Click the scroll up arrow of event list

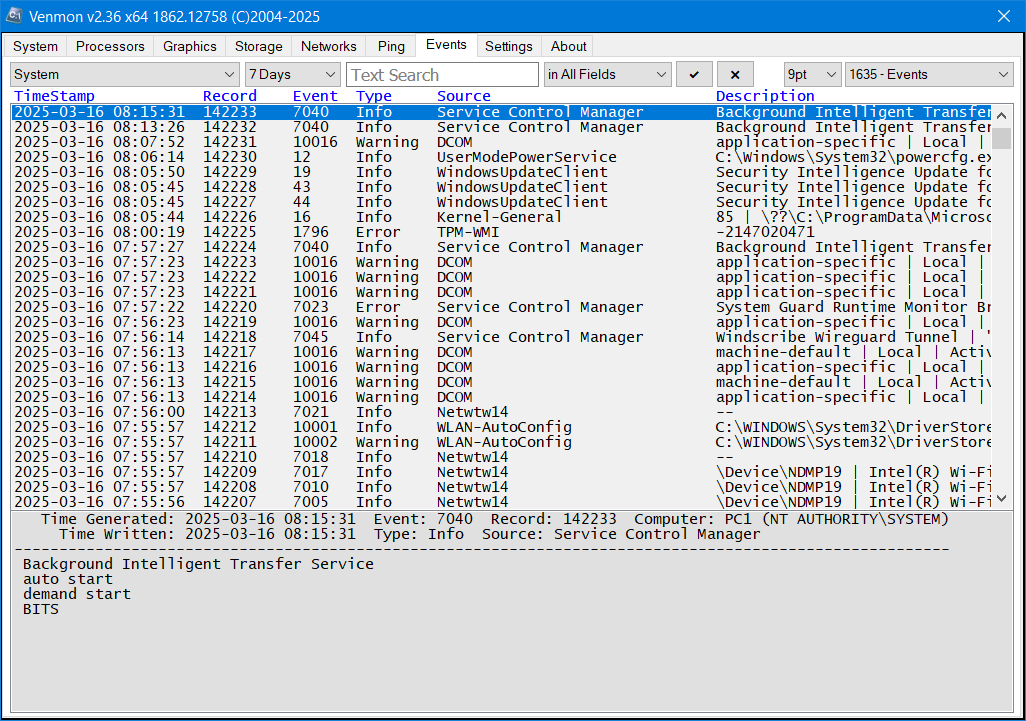[x=1002, y=116]
